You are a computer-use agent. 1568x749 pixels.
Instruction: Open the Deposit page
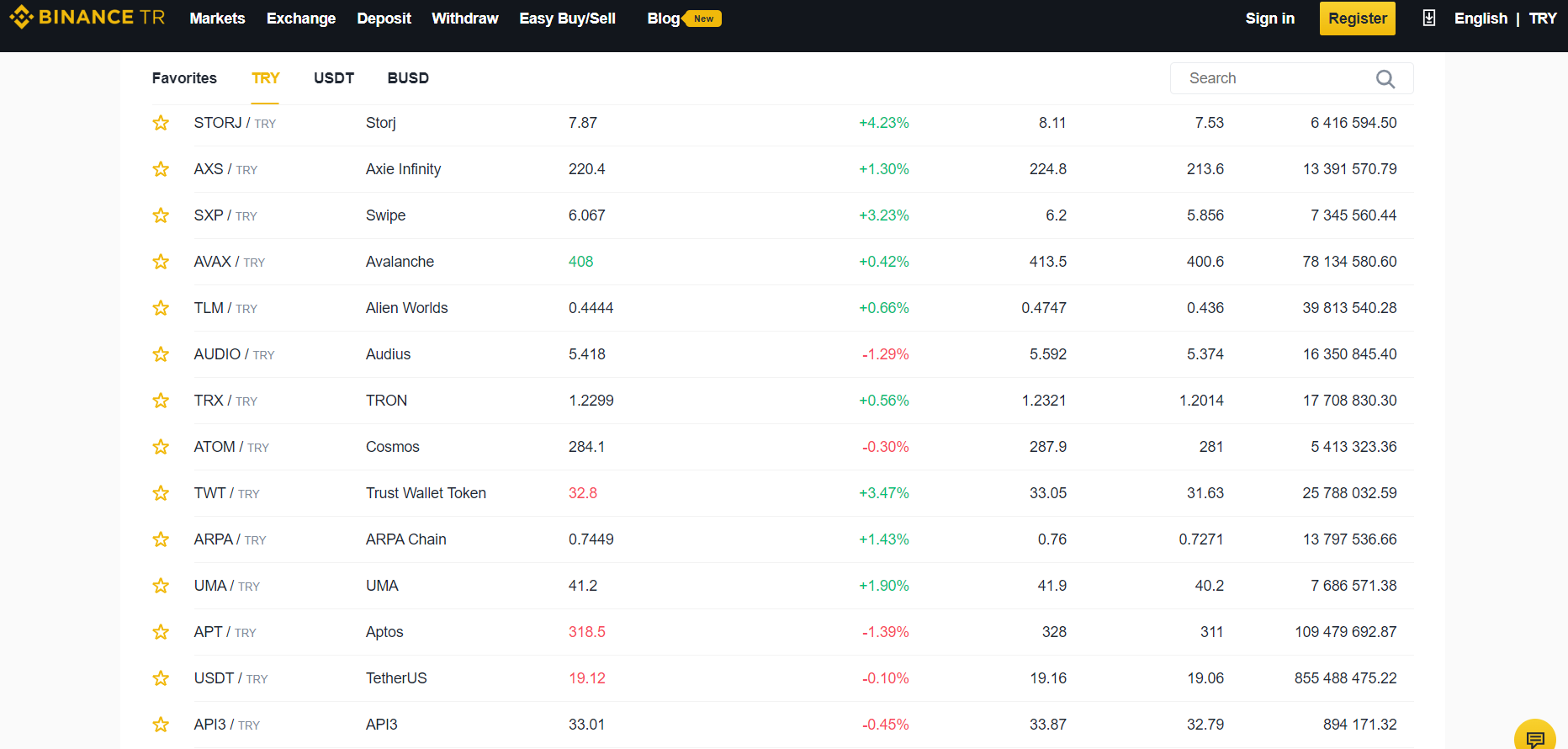(x=384, y=19)
